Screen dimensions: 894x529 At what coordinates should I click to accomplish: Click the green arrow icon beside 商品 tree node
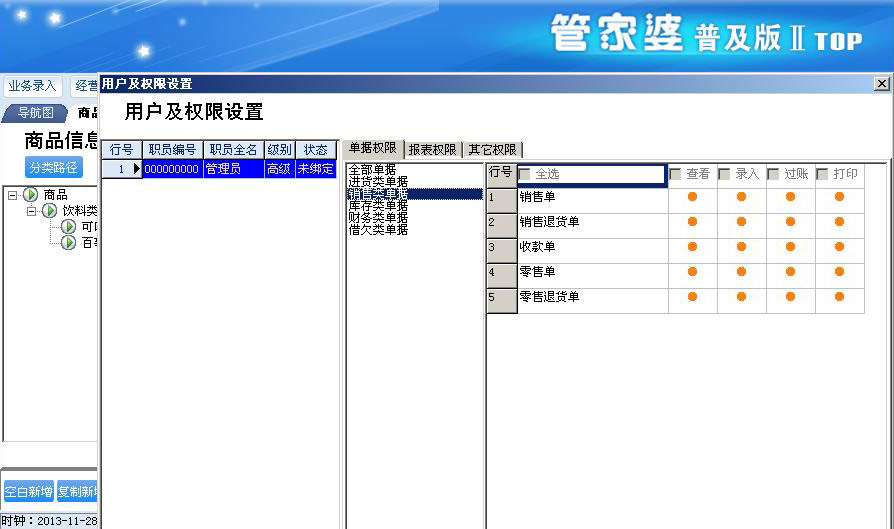31,195
